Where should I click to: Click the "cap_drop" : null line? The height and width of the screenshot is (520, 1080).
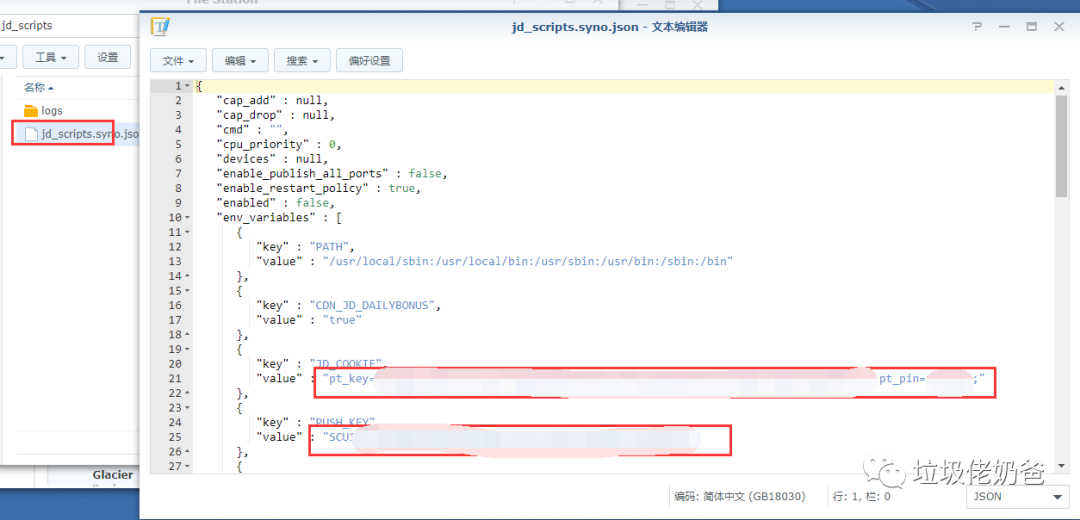(x=276, y=115)
